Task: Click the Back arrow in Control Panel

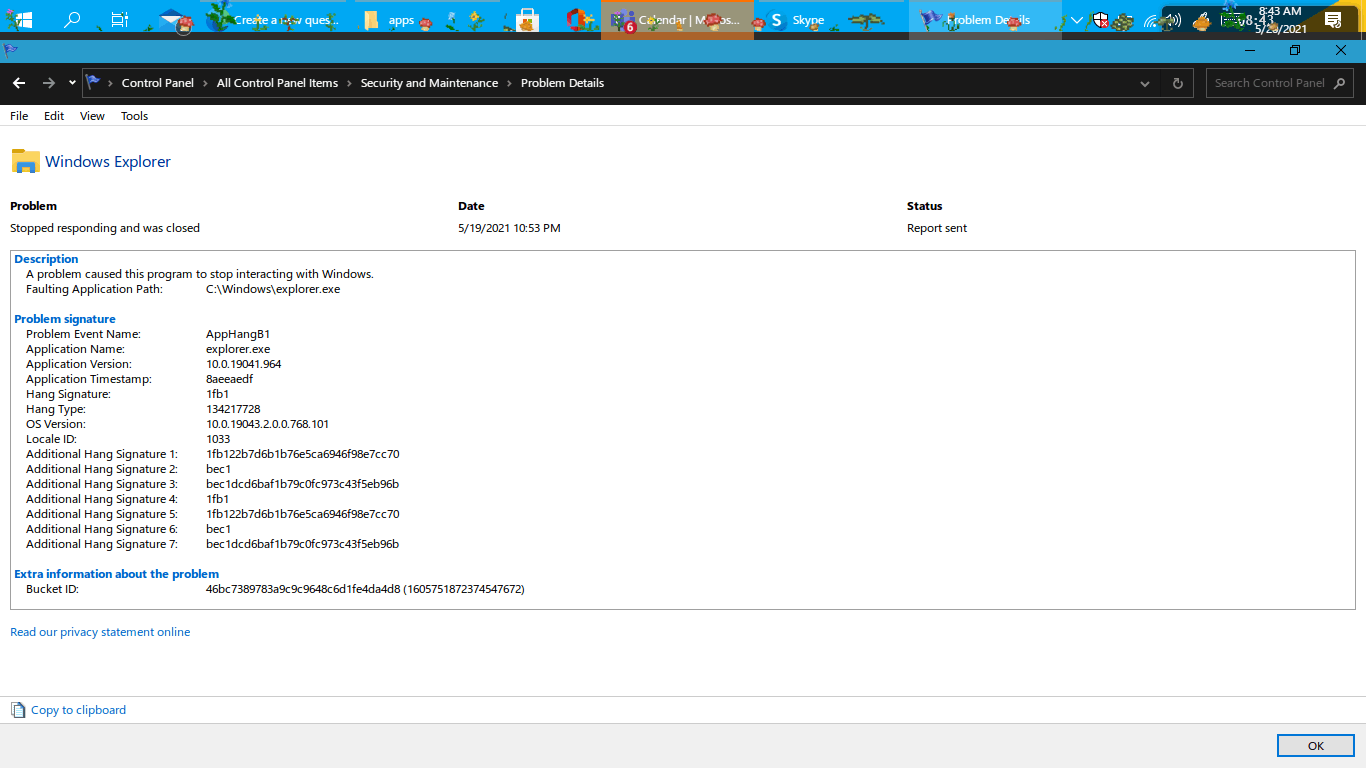Action: coord(19,83)
